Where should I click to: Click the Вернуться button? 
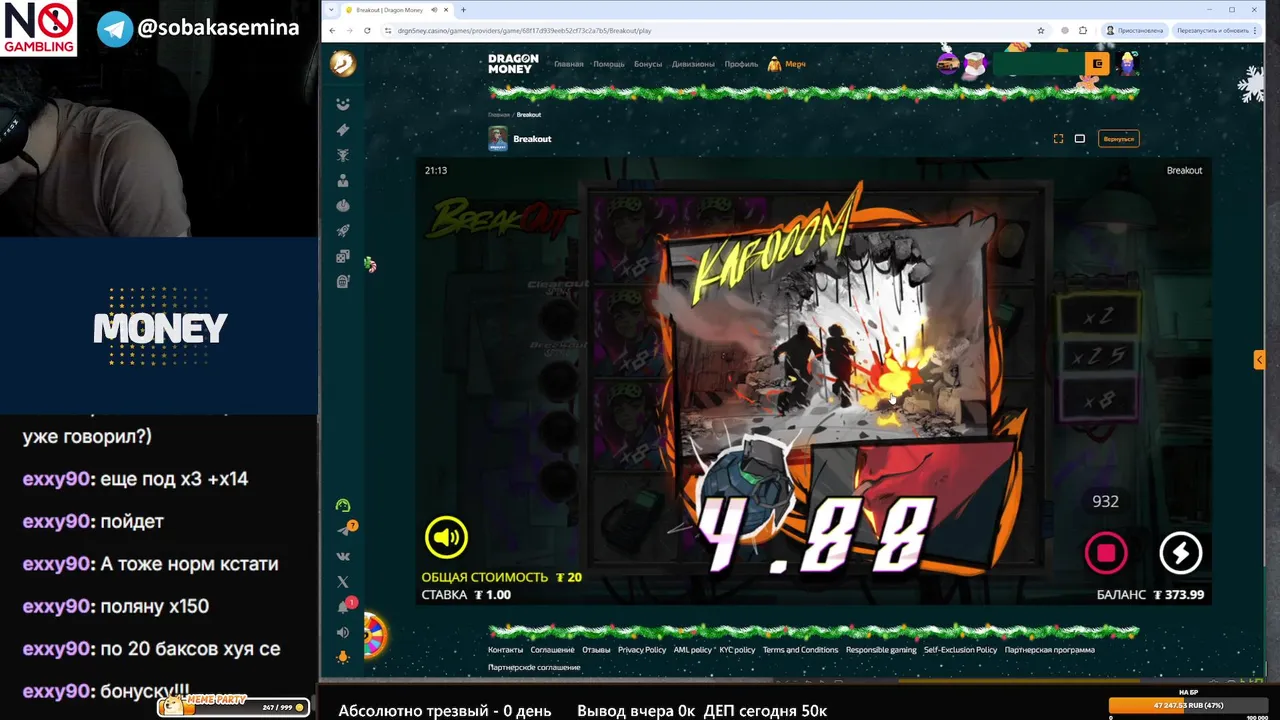1118,139
